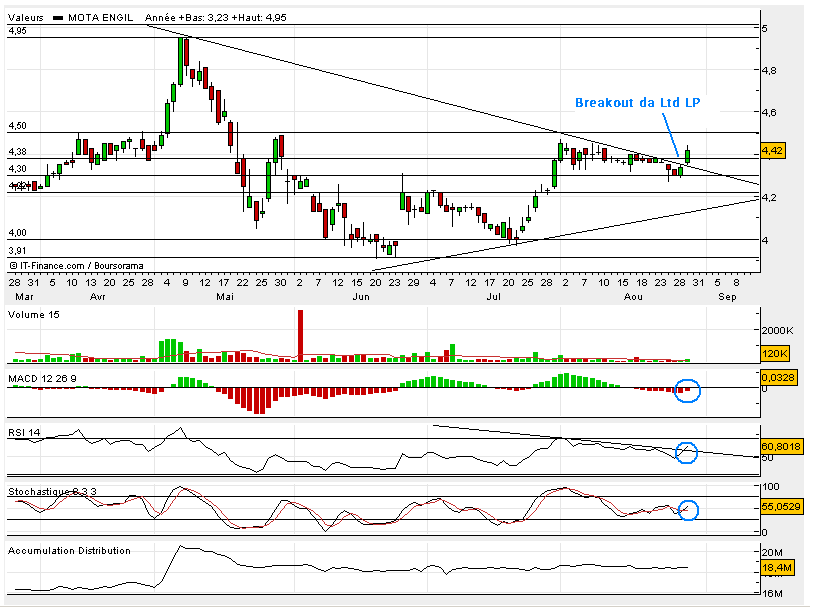Click the 'Jun' month label
Screen dimensions: 817x607
[x=361, y=296]
